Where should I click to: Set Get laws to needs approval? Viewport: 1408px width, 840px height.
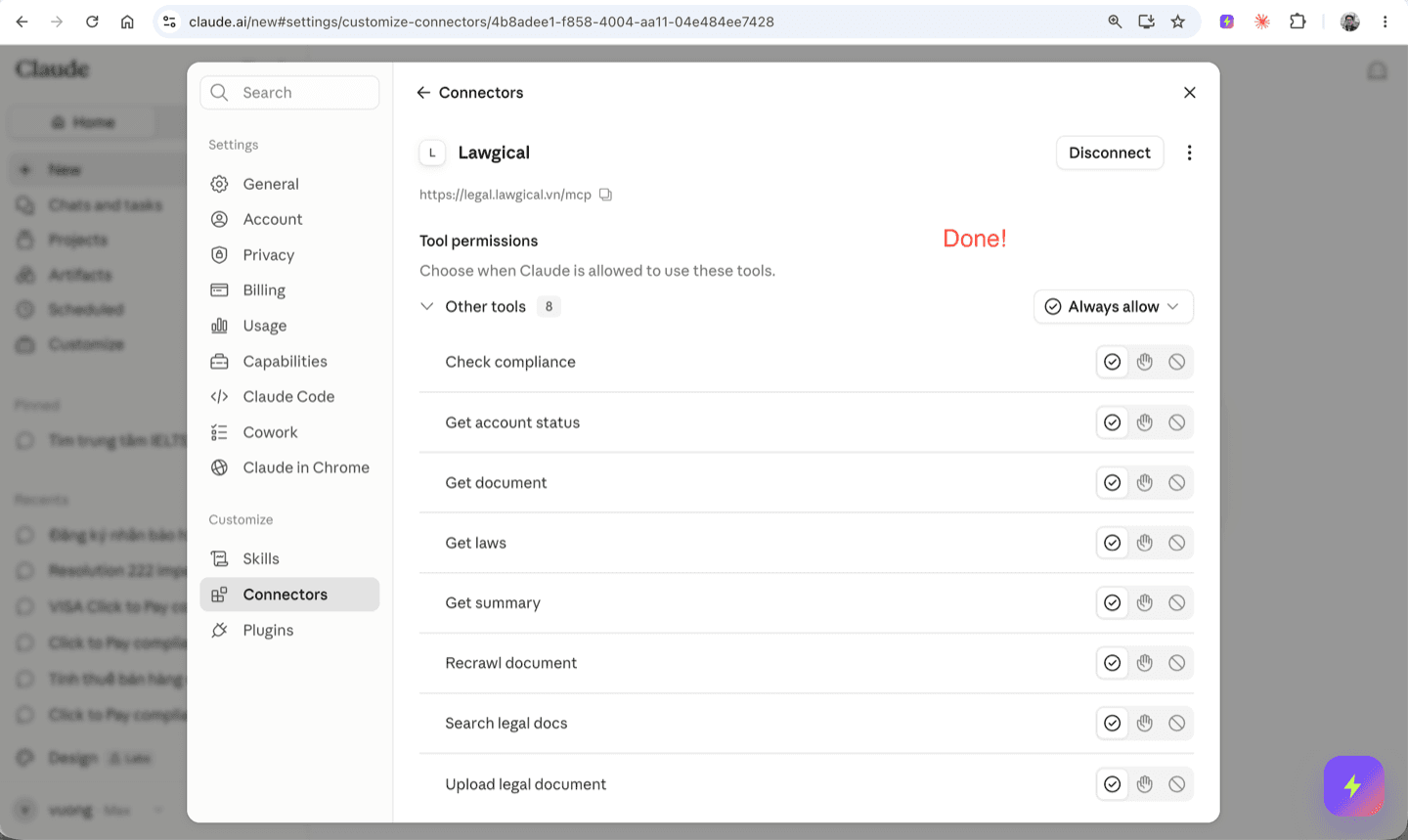coord(1145,543)
